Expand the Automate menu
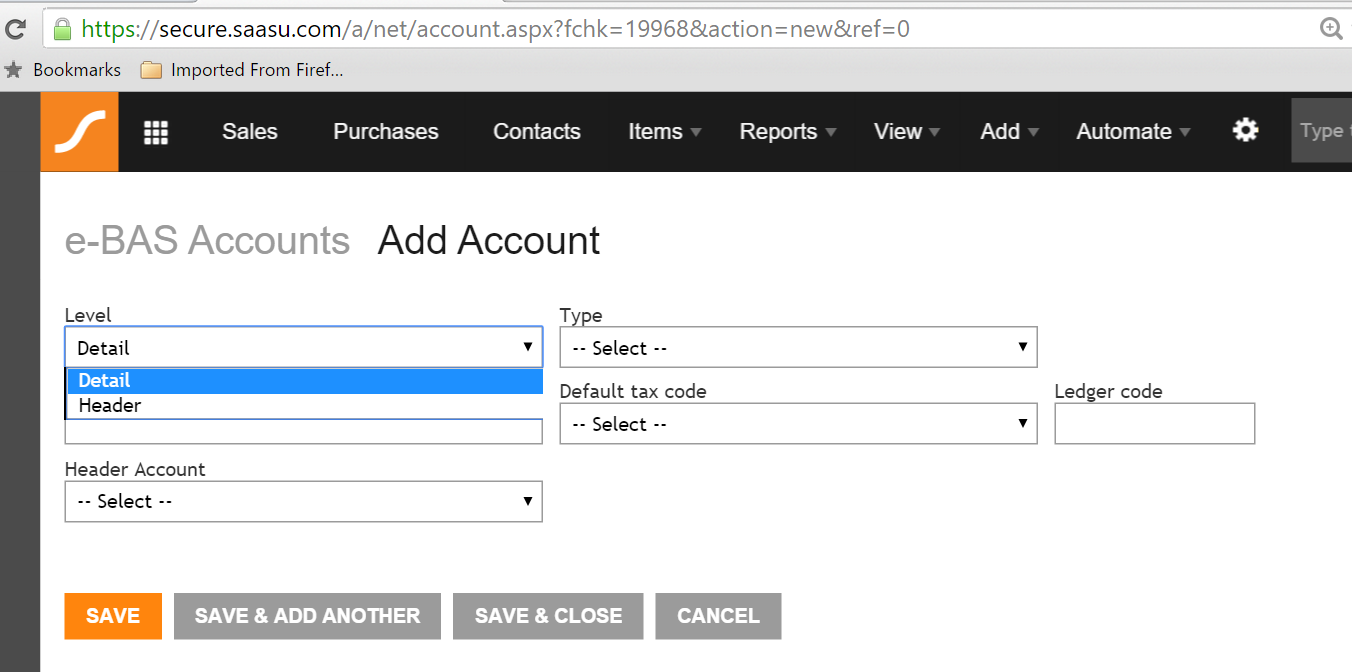 (1134, 132)
